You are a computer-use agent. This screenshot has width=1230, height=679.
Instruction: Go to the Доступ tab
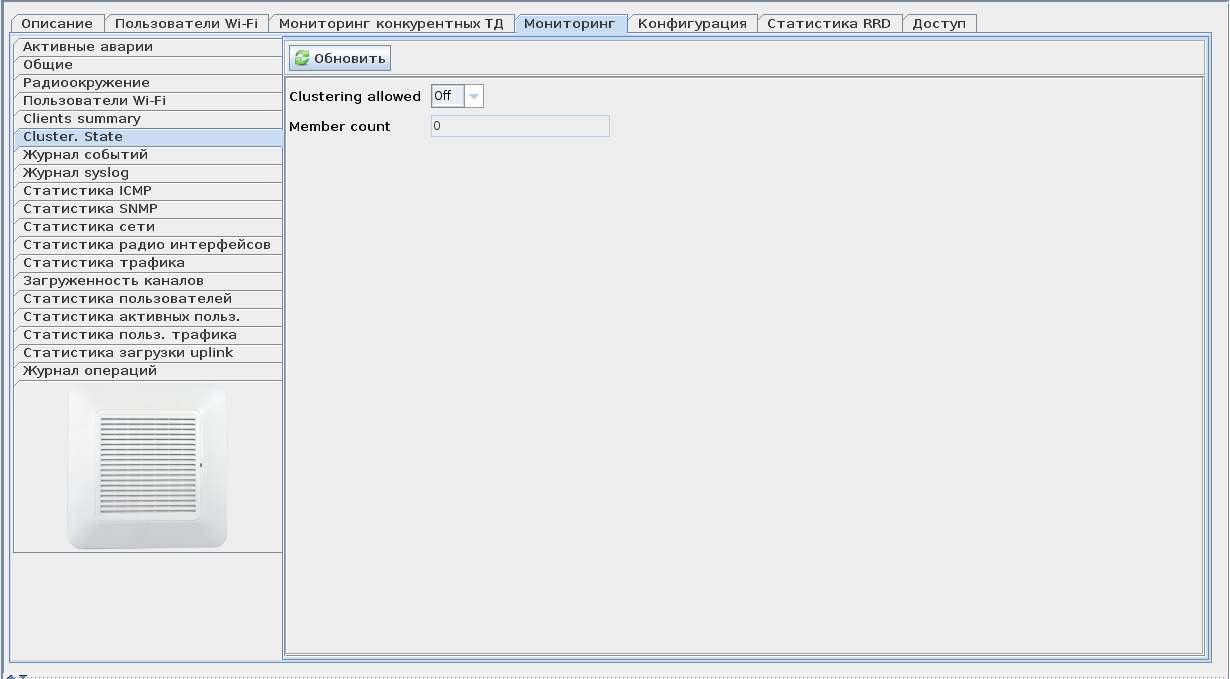click(939, 23)
